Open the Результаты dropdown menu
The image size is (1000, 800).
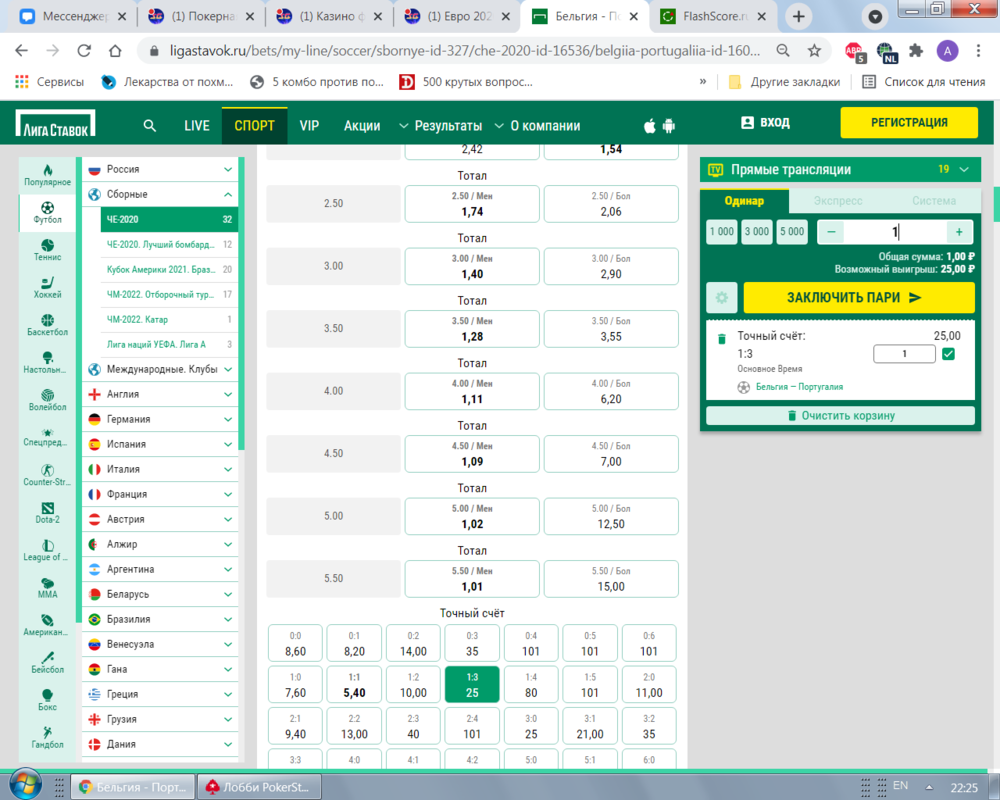click(x=441, y=126)
